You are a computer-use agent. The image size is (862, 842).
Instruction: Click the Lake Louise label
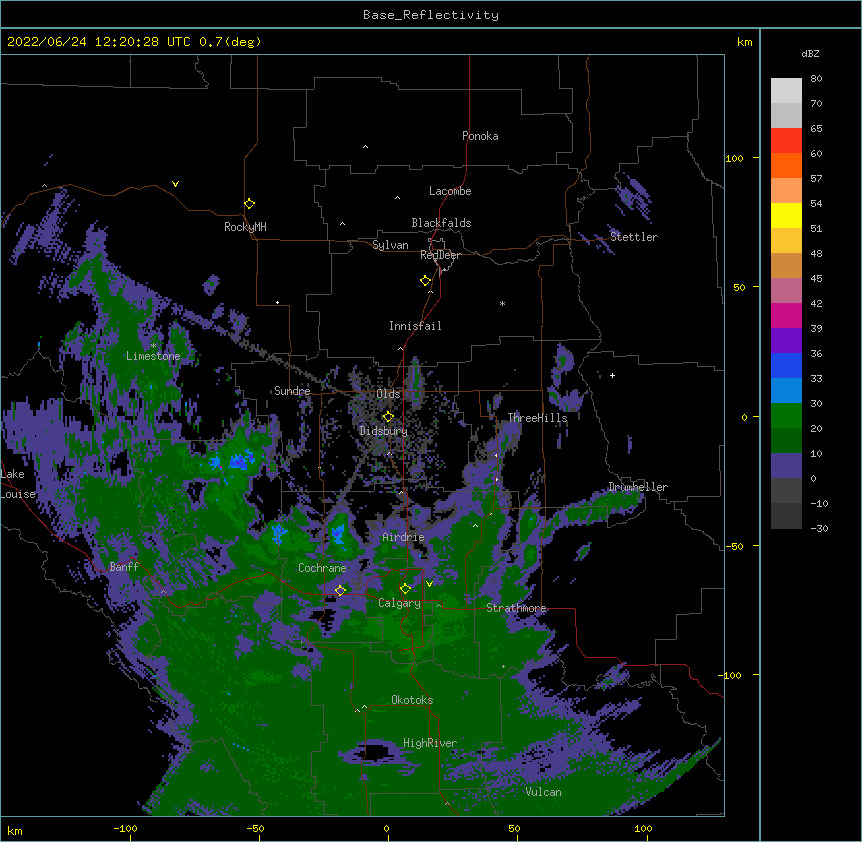pos(18,484)
